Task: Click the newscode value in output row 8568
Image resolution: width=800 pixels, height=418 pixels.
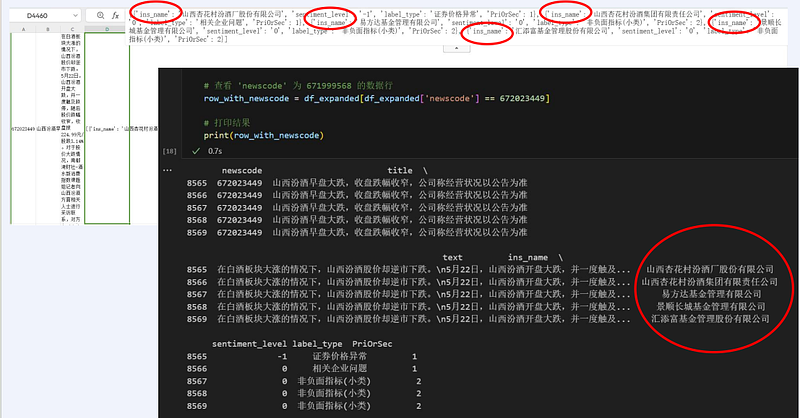Action: 239,220
